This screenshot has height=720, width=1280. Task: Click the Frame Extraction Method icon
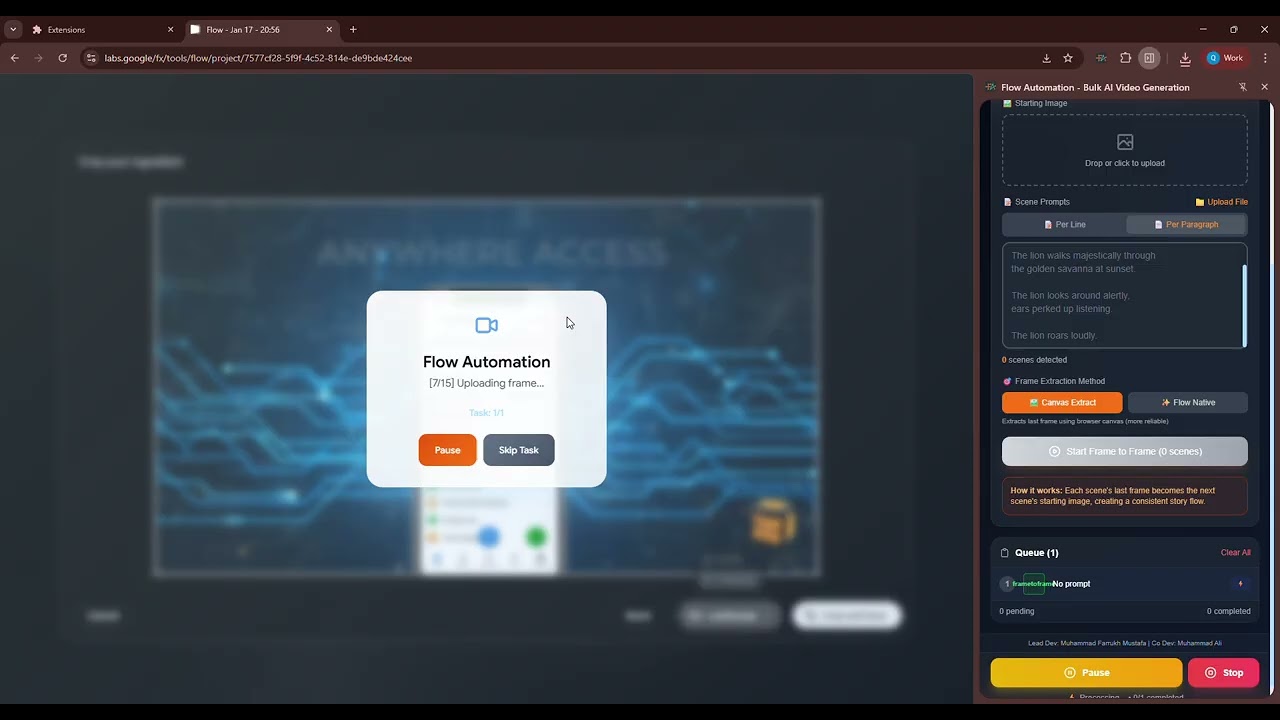point(1007,381)
